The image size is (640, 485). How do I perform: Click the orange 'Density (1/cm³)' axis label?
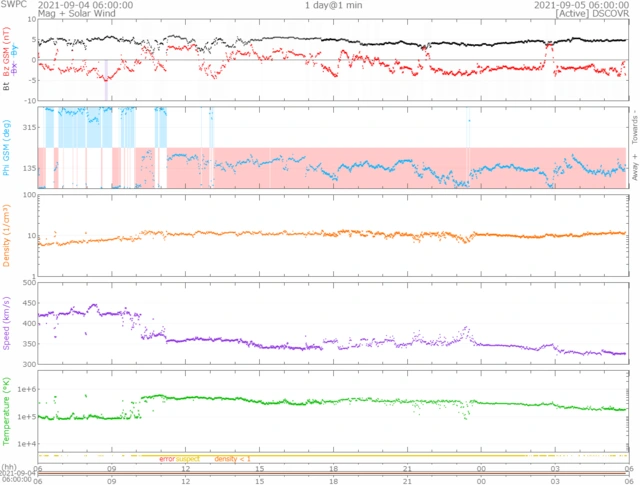click(x=6, y=234)
